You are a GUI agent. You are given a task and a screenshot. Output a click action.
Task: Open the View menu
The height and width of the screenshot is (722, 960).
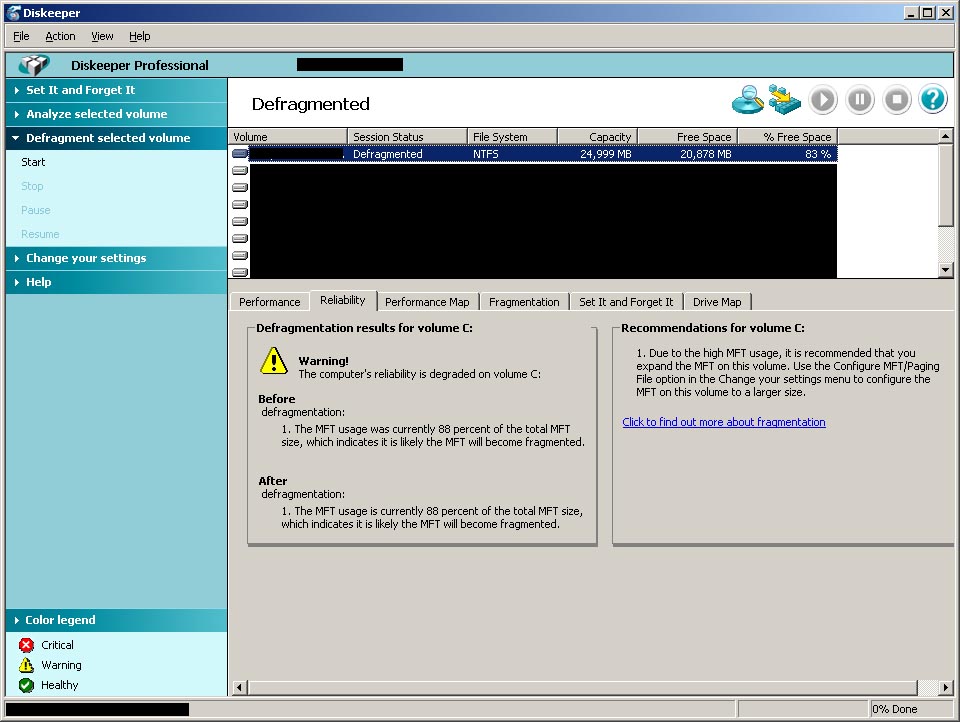102,36
